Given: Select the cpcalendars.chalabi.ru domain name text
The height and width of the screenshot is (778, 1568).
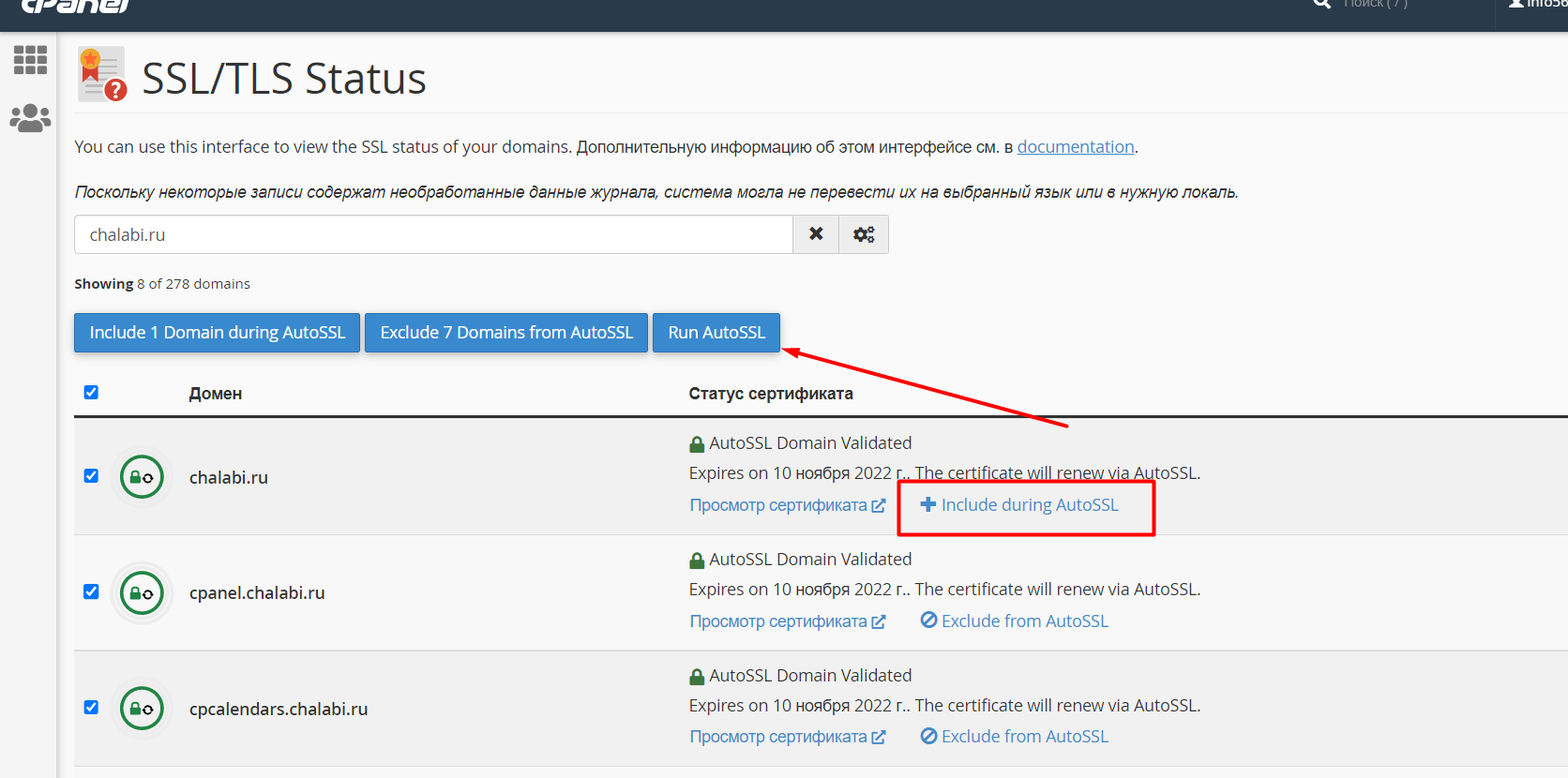Looking at the screenshot, I should [x=279, y=710].
